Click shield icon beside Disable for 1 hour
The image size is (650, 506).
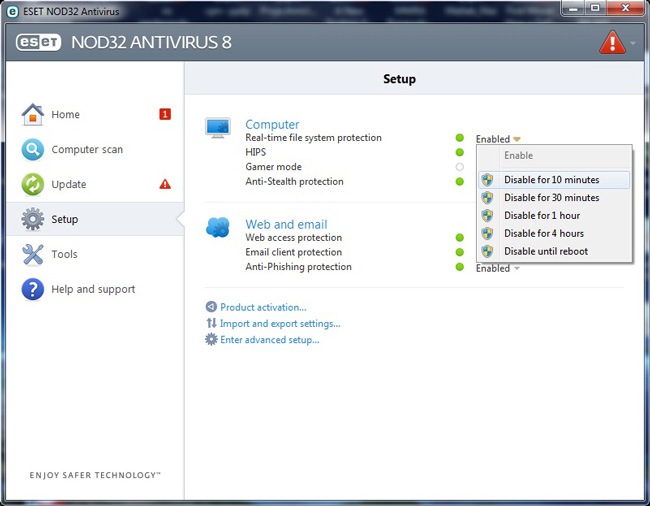(x=488, y=215)
